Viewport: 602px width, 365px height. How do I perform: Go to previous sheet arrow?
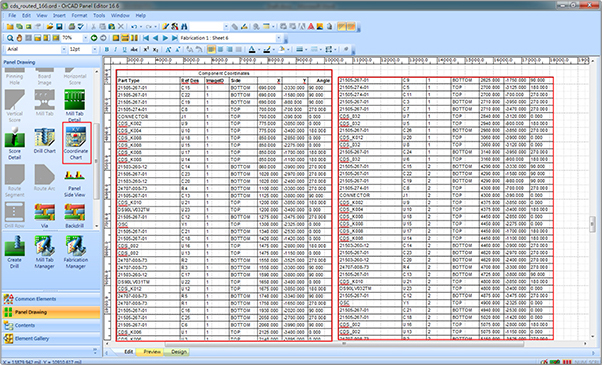click(155, 38)
